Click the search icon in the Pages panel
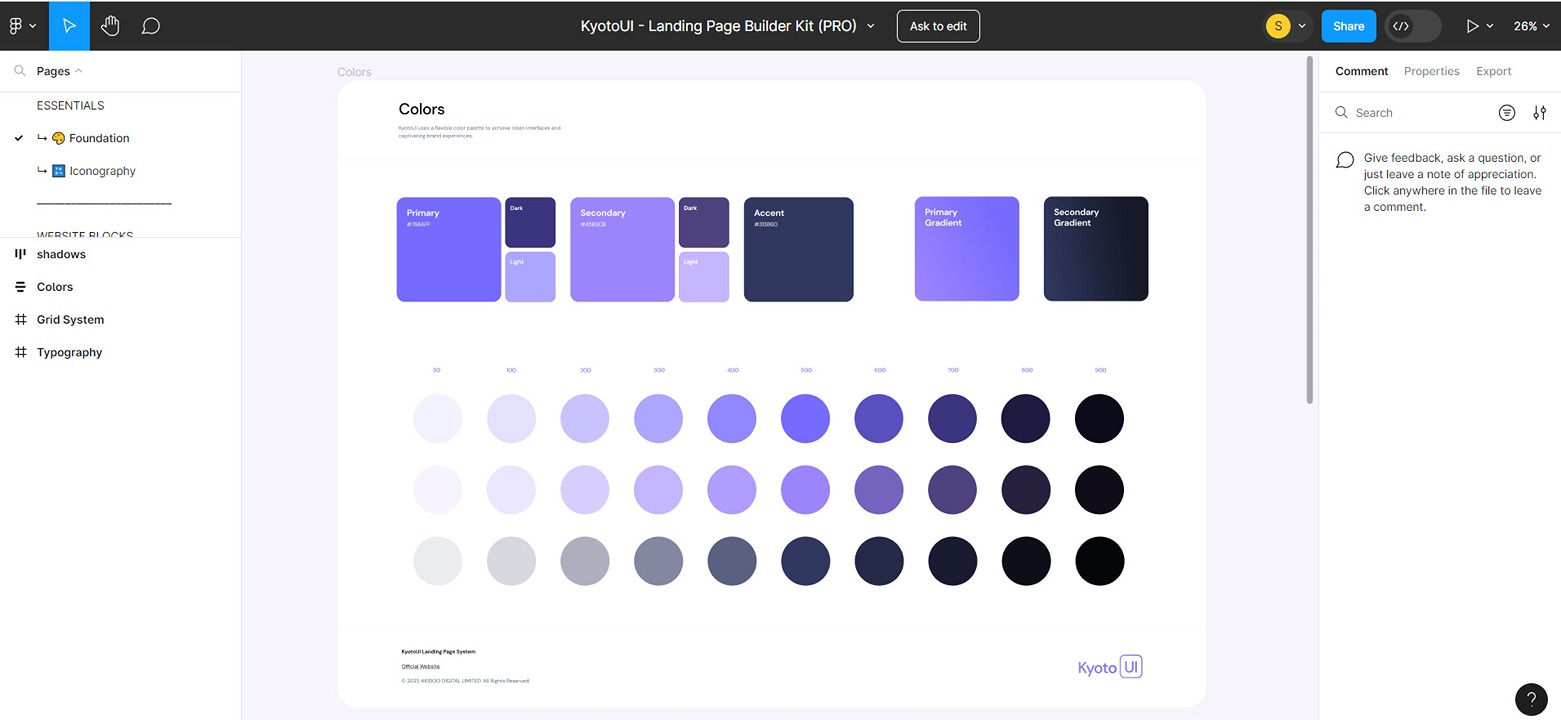Viewport: 1561px width, 720px height. pyautogui.click(x=20, y=70)
